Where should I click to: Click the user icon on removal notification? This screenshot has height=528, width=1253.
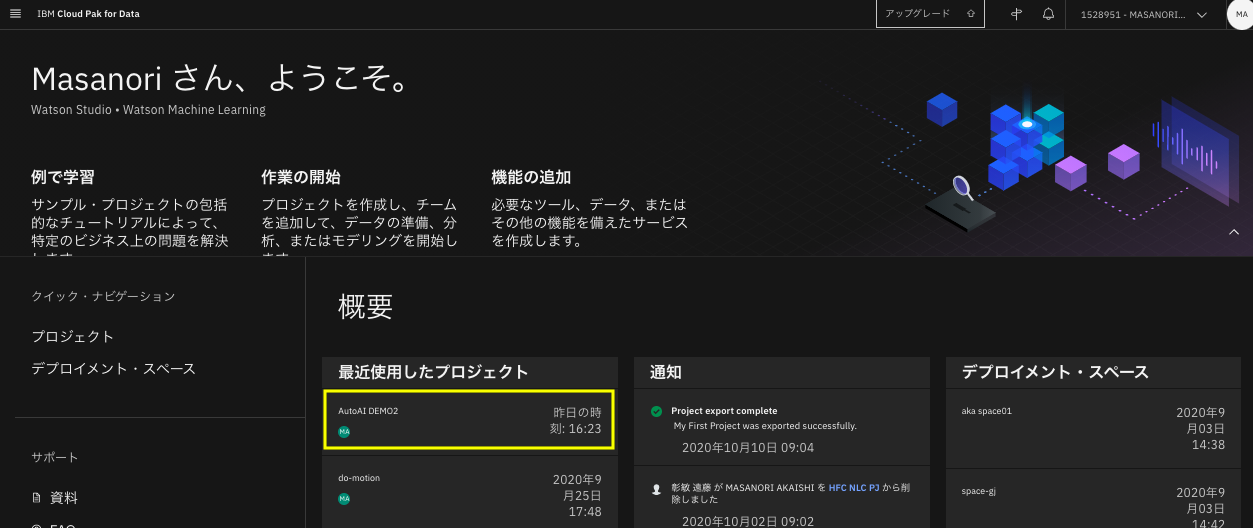[x=656, y=489]
